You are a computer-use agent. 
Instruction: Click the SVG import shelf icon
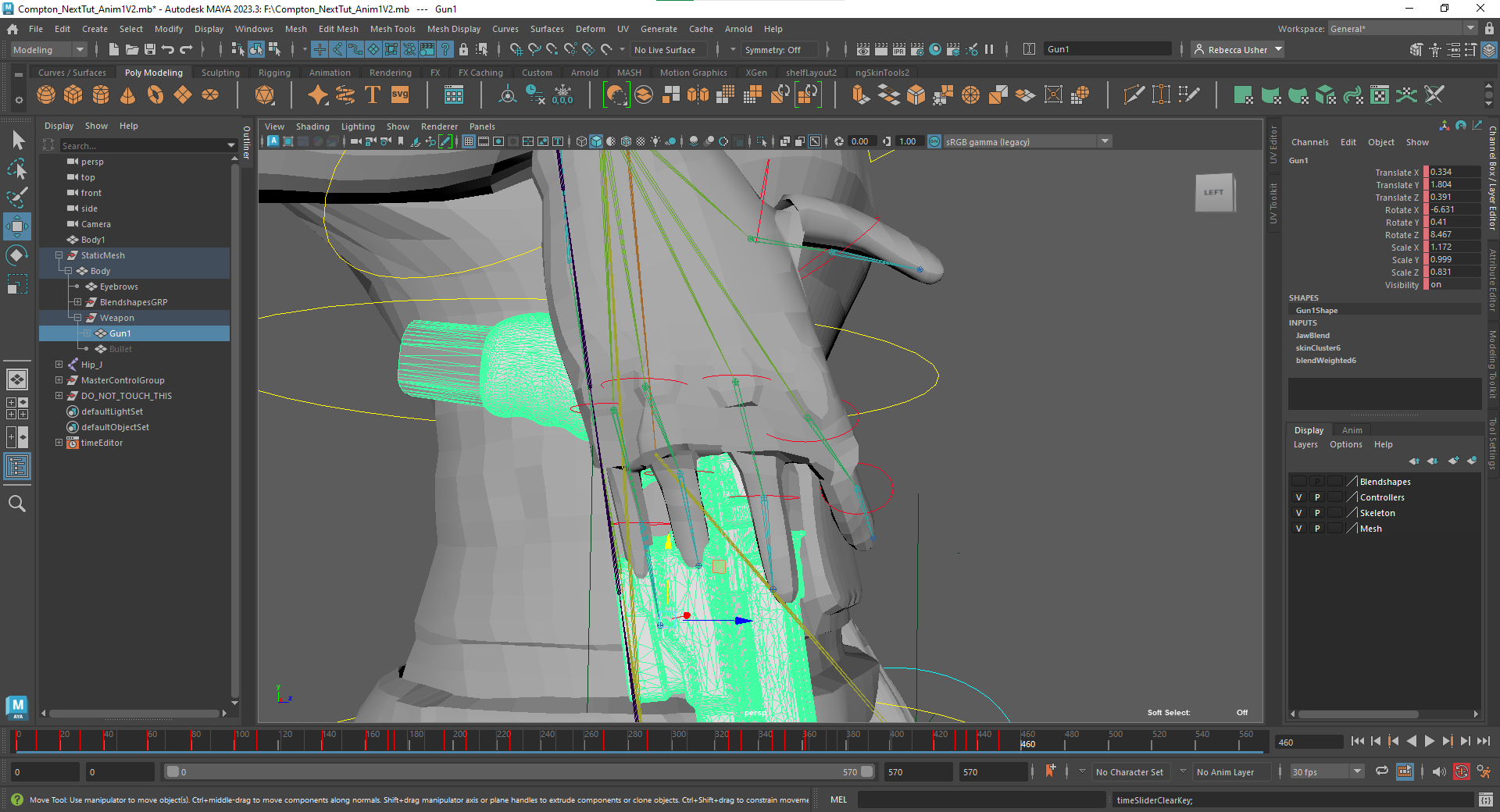[x=400, y=95]
